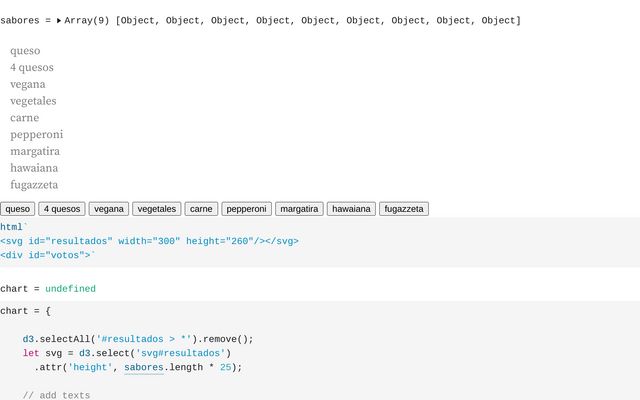Click the 'hawaiana' text in results list
640x400 pixels.
click(x=34, y=168)
